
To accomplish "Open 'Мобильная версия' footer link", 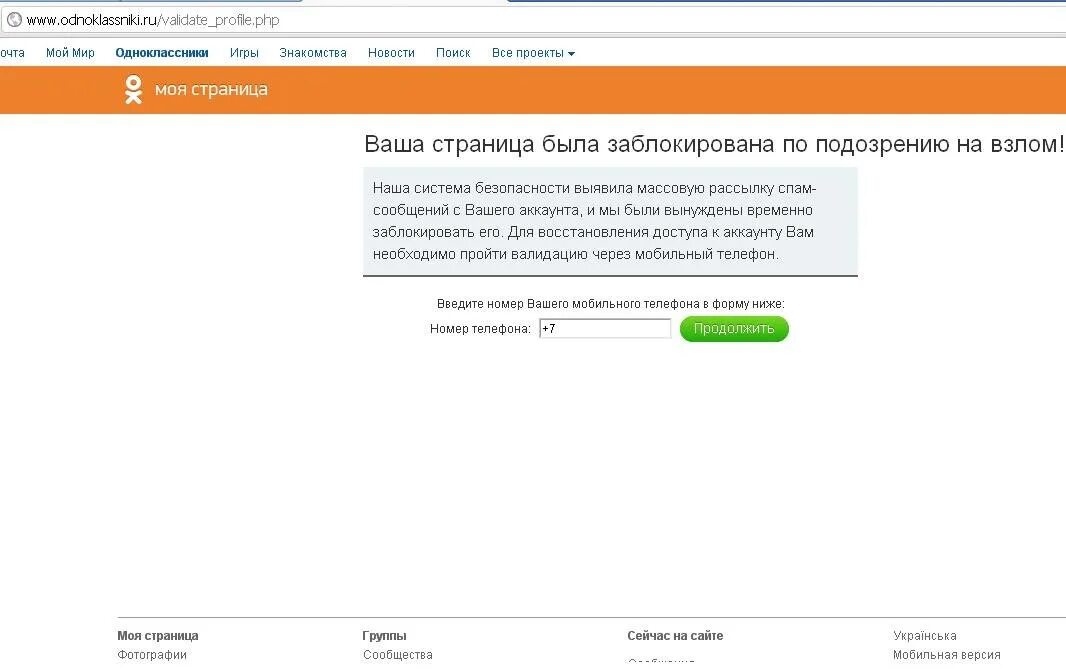I will [x=946, y=654].
